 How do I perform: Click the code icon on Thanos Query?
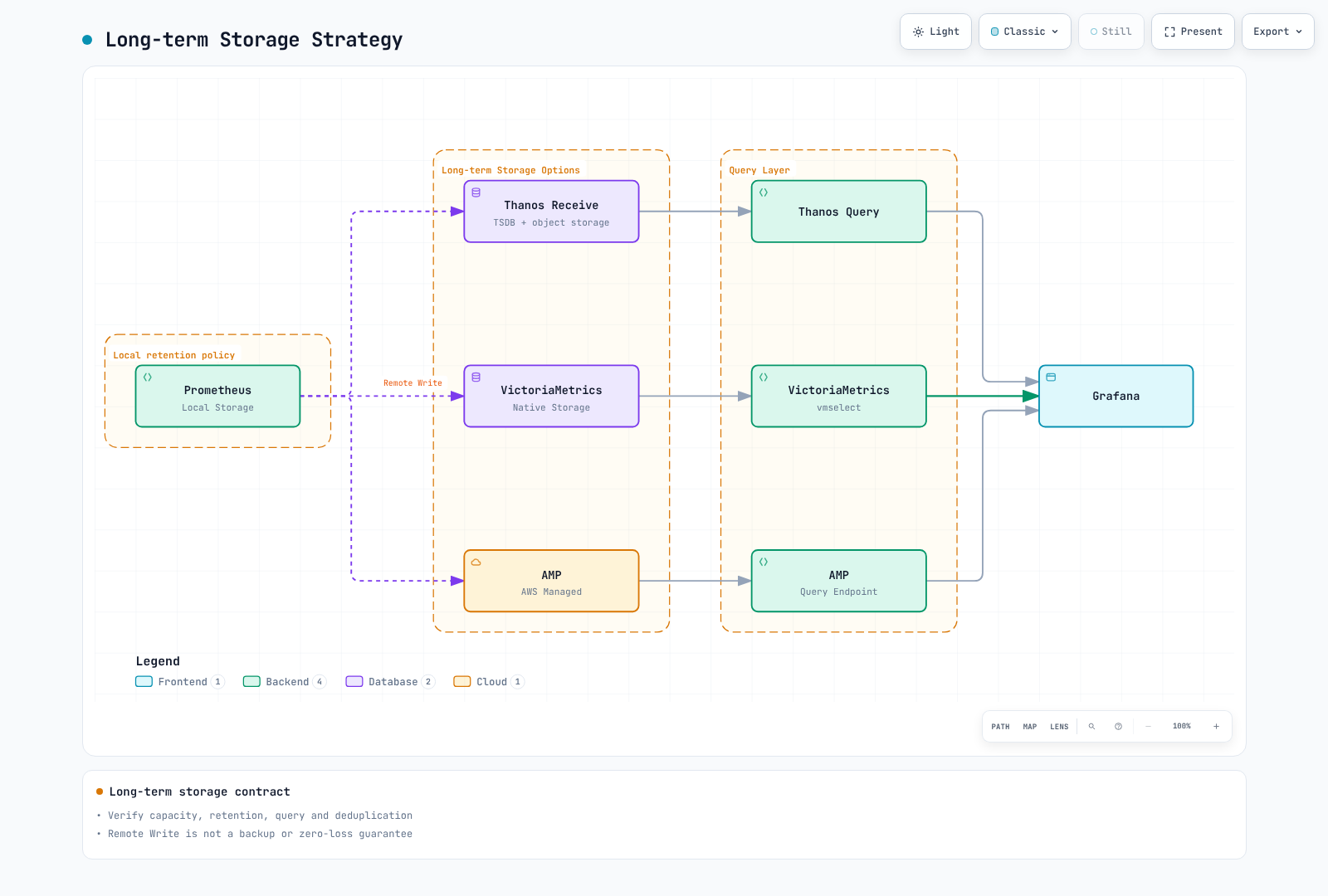click(x=764, y=192)
